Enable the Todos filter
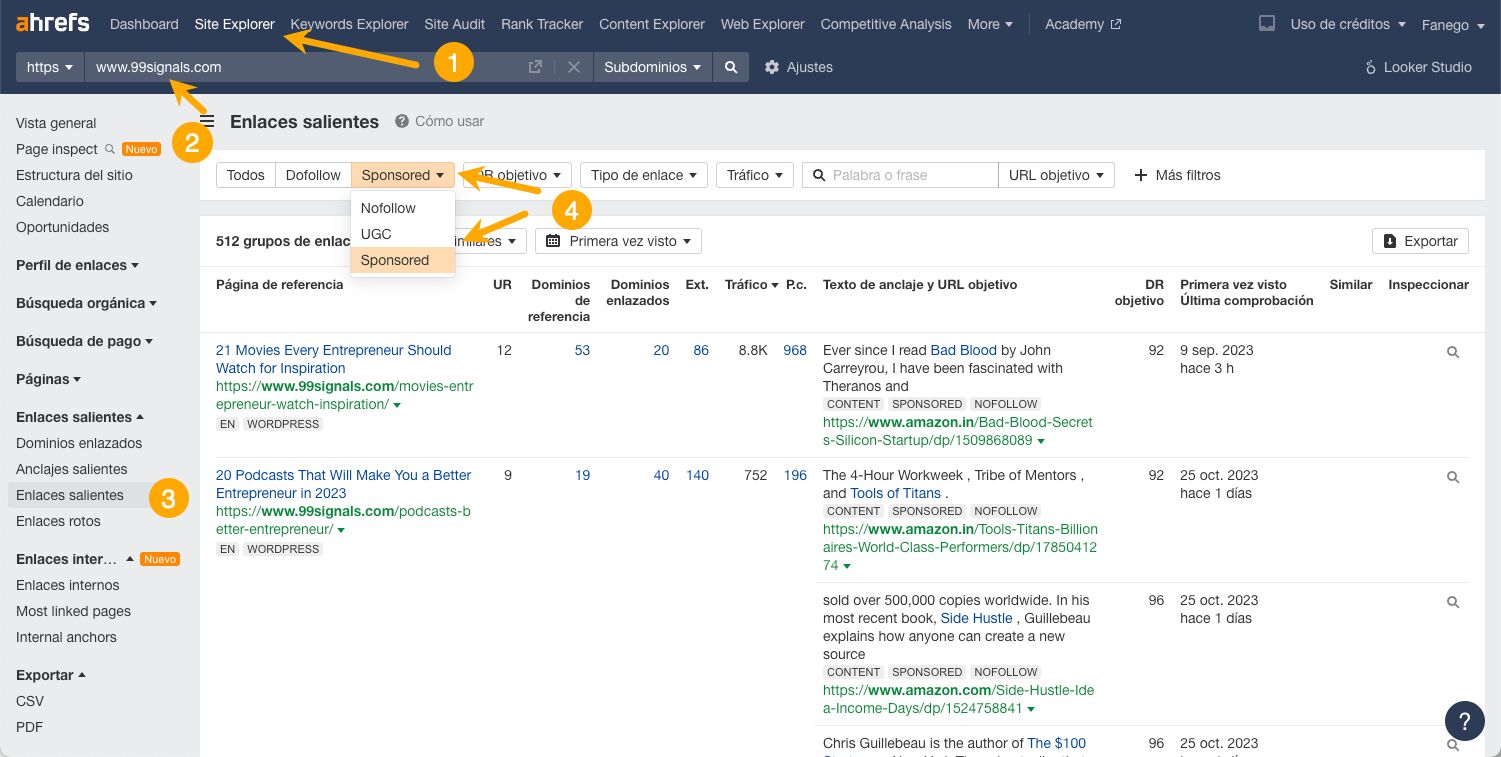 pyautogui.click(x=245, y=175)
